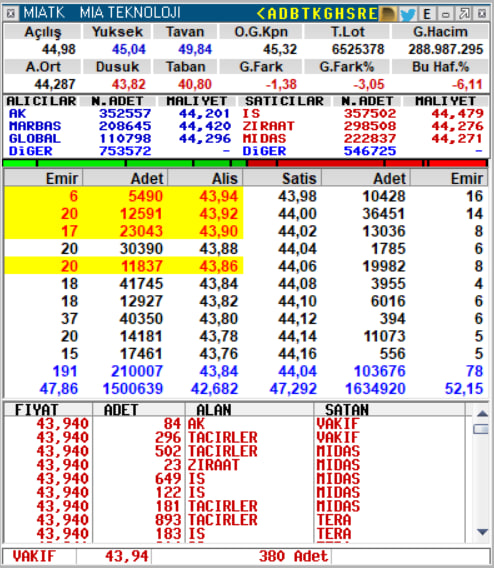The image size is (494, 568).
Task: Click total ask quantity 1634920
Action: 375,389
